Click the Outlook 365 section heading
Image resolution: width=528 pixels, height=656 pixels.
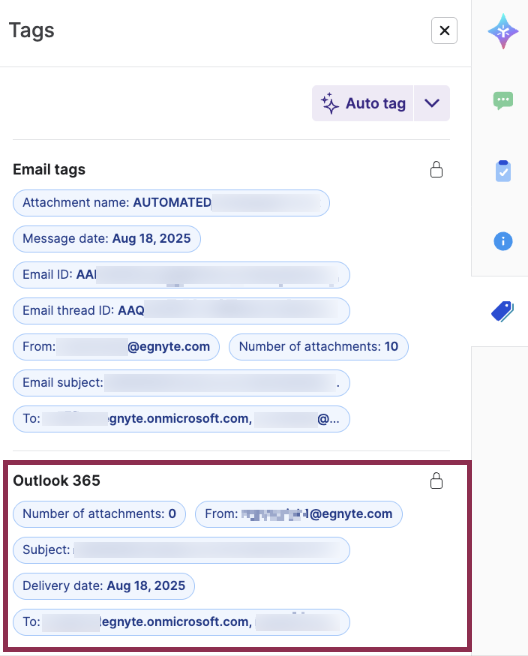pos(56,481)
